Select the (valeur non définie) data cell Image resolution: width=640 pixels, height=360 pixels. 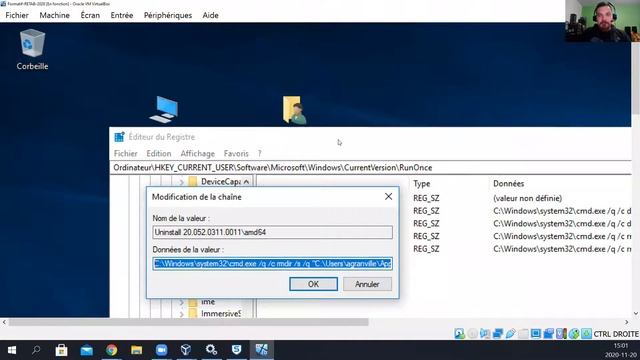[x=527, y=198]
